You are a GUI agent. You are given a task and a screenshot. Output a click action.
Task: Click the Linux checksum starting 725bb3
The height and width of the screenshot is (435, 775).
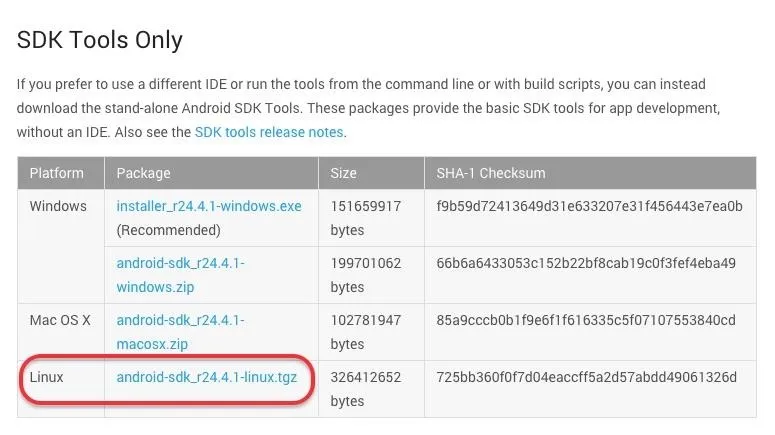click(586, 377)
